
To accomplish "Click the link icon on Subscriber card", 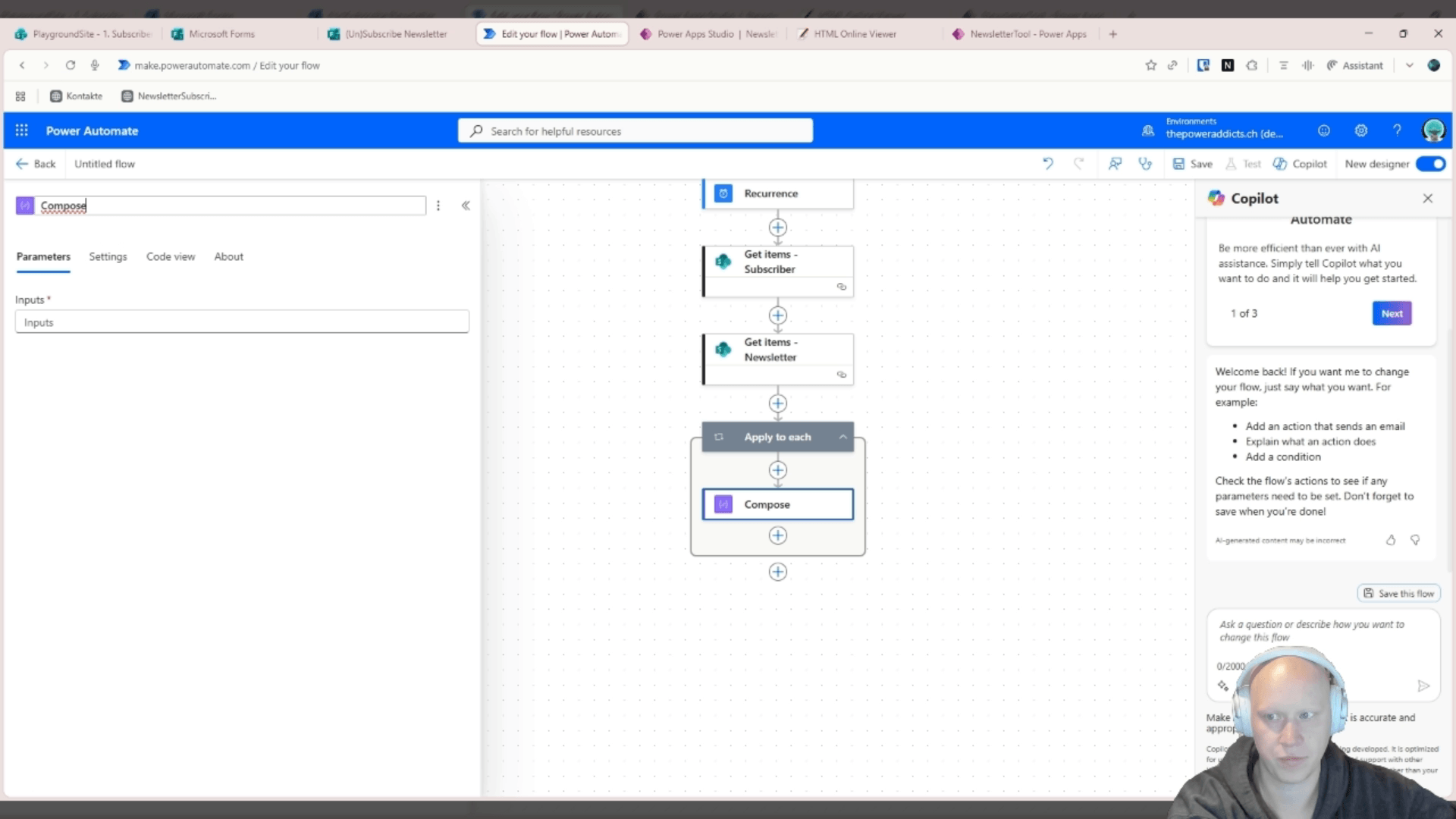I will (x=841, y=287).
